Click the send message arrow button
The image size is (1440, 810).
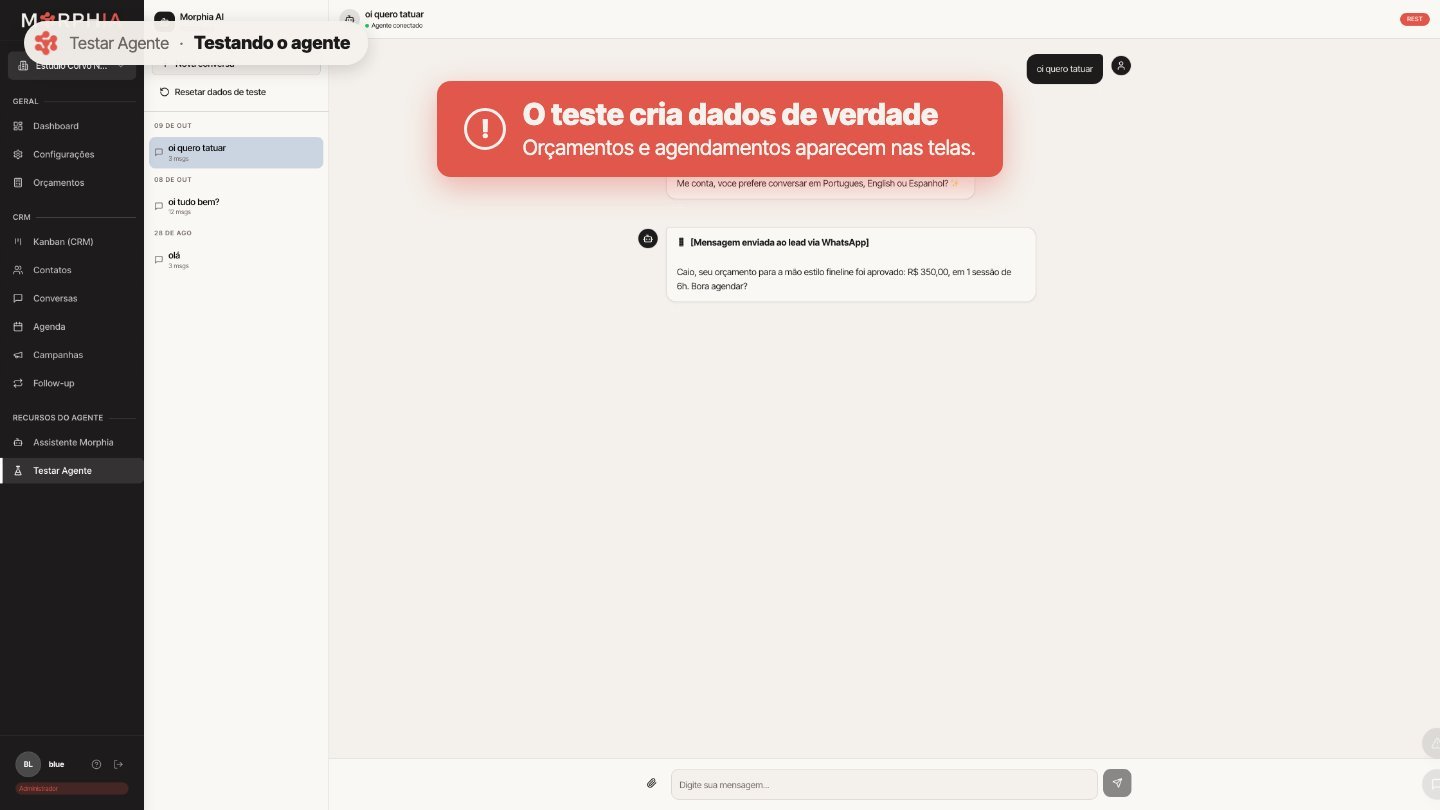(x=1117, y=783)
